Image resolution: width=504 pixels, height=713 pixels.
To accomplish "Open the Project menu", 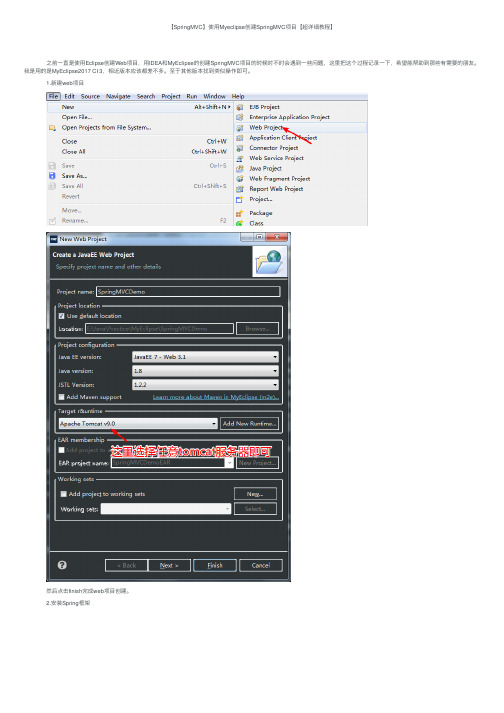I will pyautogui.click(x=171, y=96).
